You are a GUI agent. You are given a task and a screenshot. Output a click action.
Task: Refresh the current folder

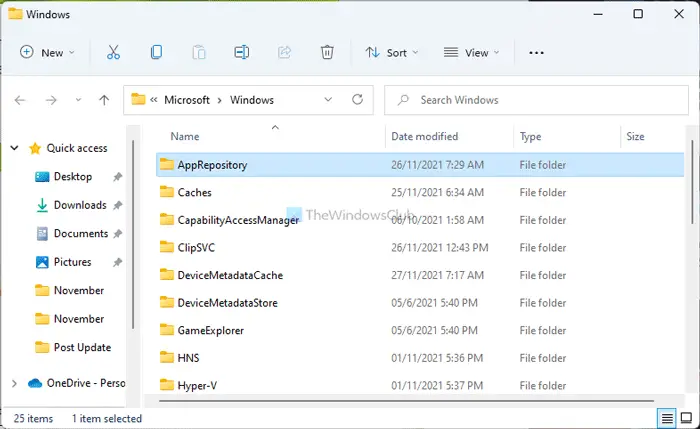(x=357, y=100)
